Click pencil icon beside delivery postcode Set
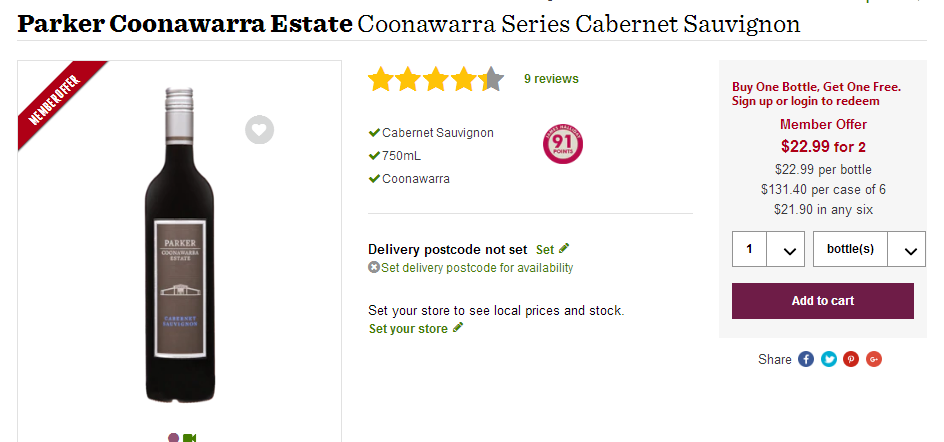Viewport: 944px width, 442px height. [564, 248]
